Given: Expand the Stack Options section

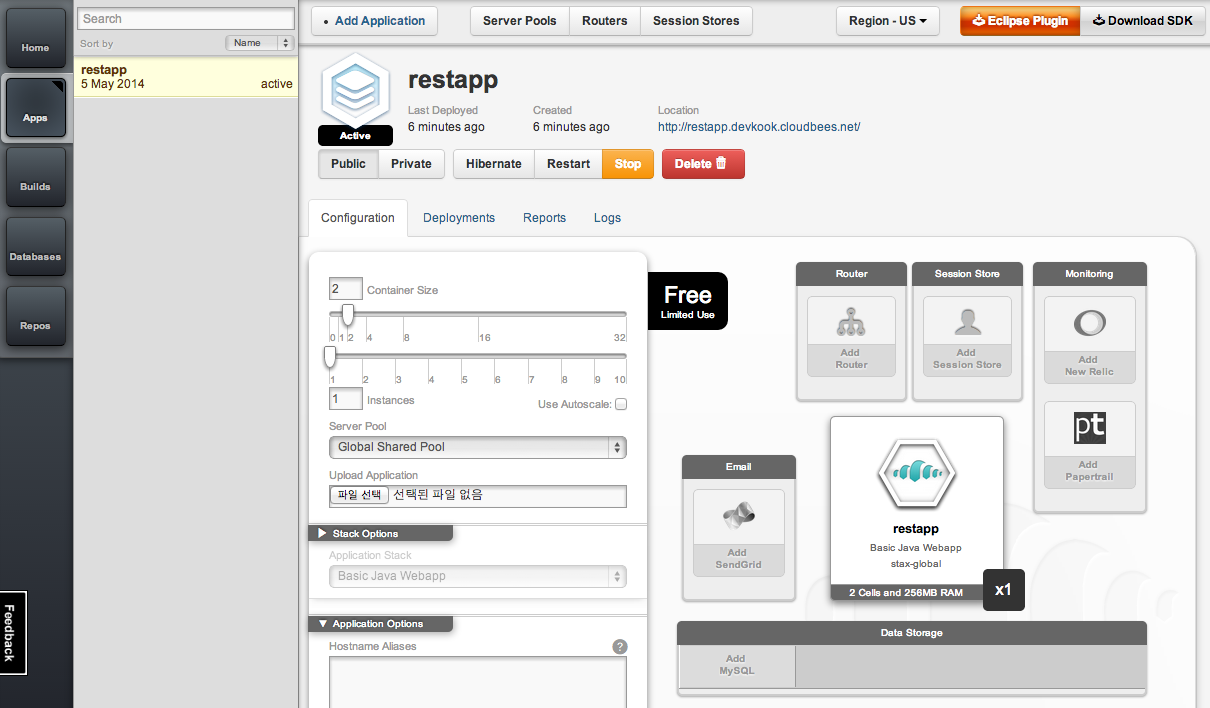Looking at the screenshot, I should point(380,533).
